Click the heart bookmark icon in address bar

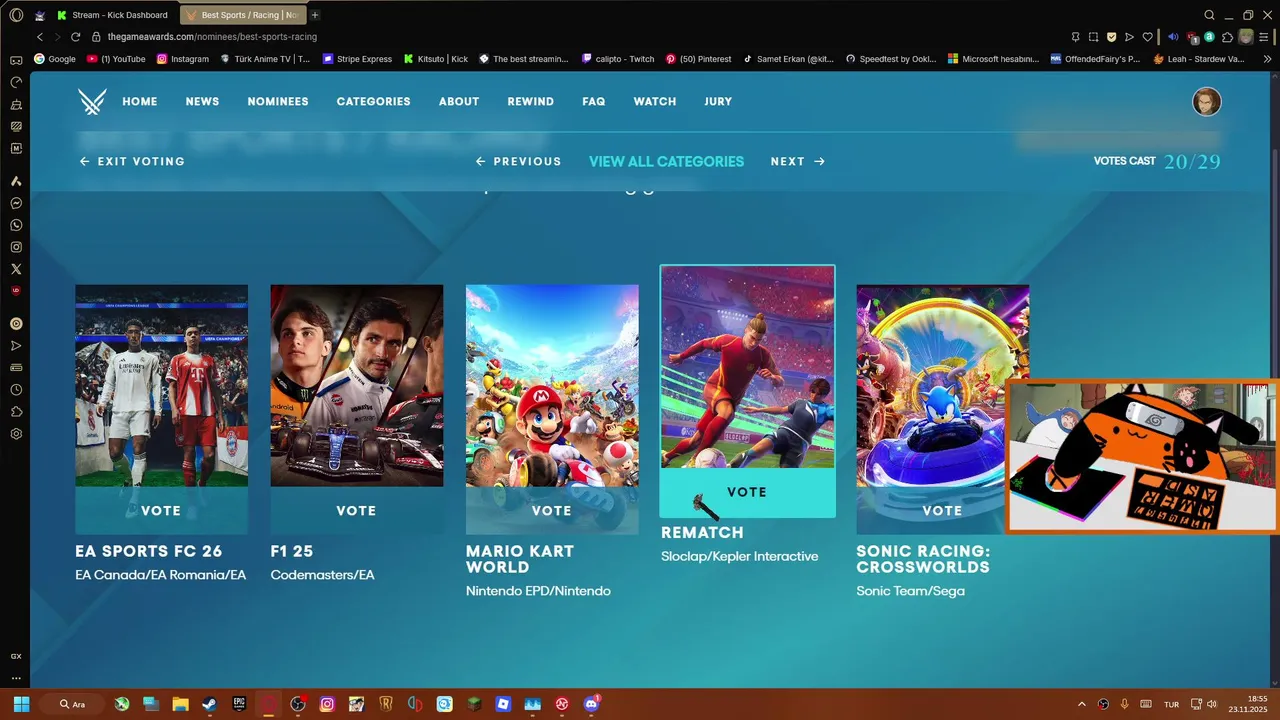tap(1147, 37)
